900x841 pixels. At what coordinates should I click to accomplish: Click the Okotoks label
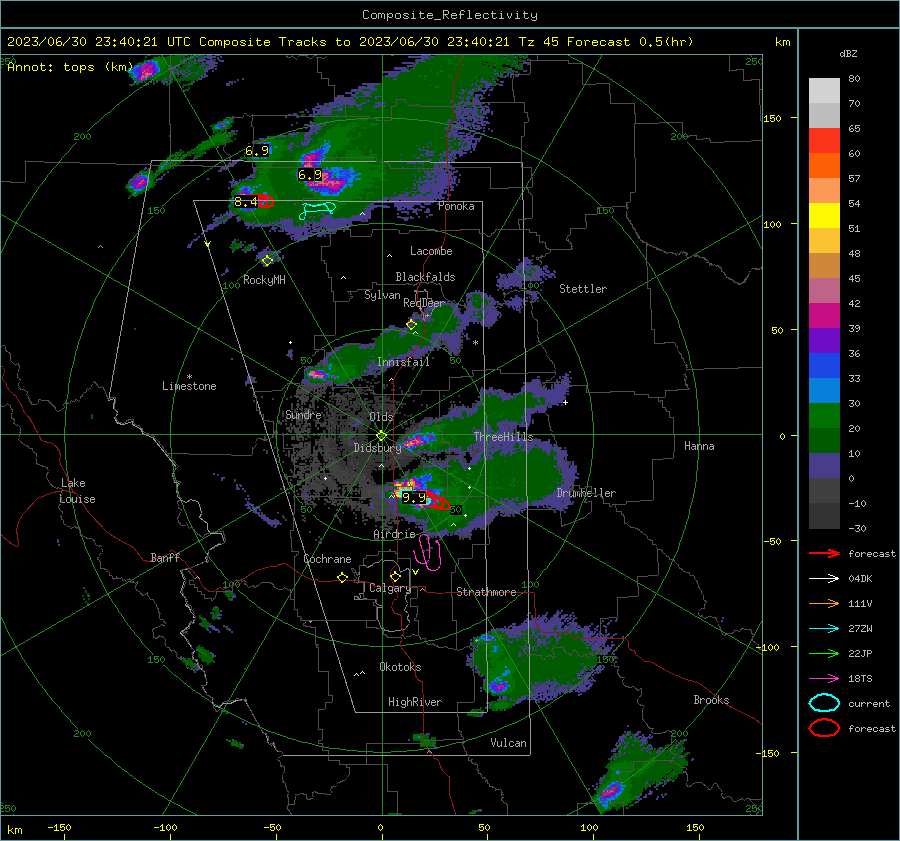400,667
